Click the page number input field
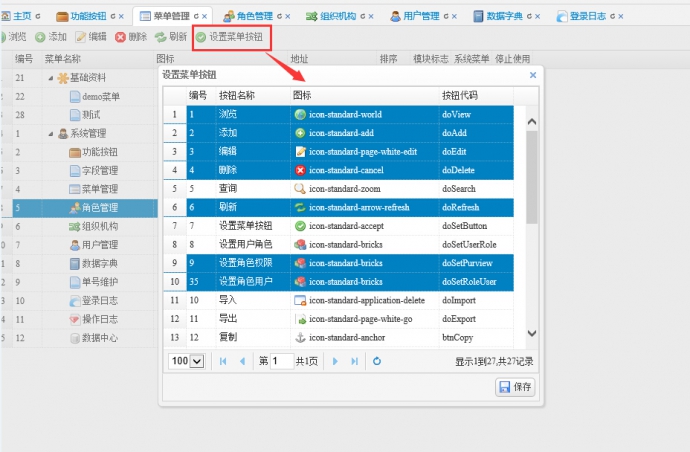This screenshot has width=690, height=452. pos(282,361)
